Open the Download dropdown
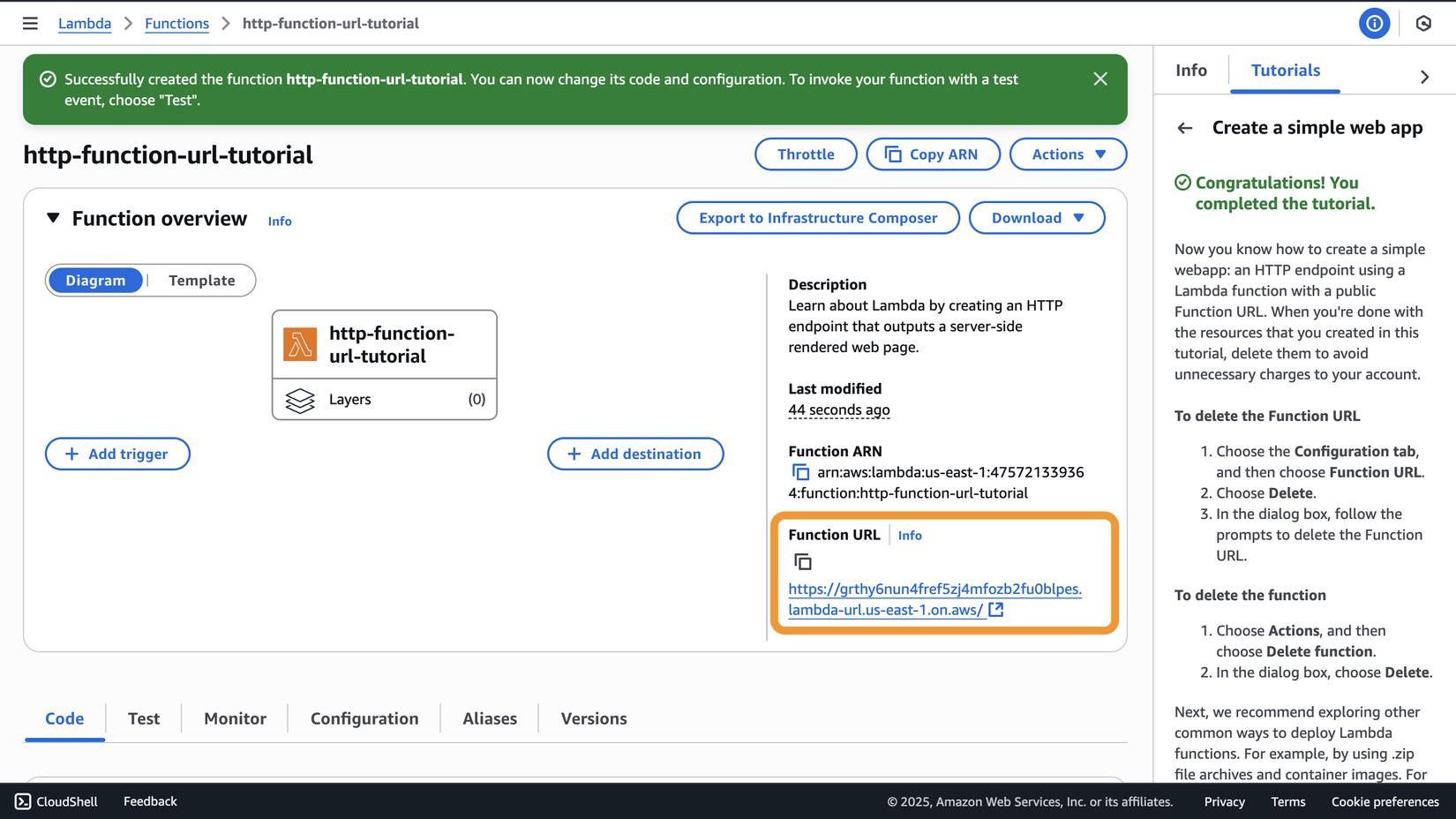 coord(1037,218)
